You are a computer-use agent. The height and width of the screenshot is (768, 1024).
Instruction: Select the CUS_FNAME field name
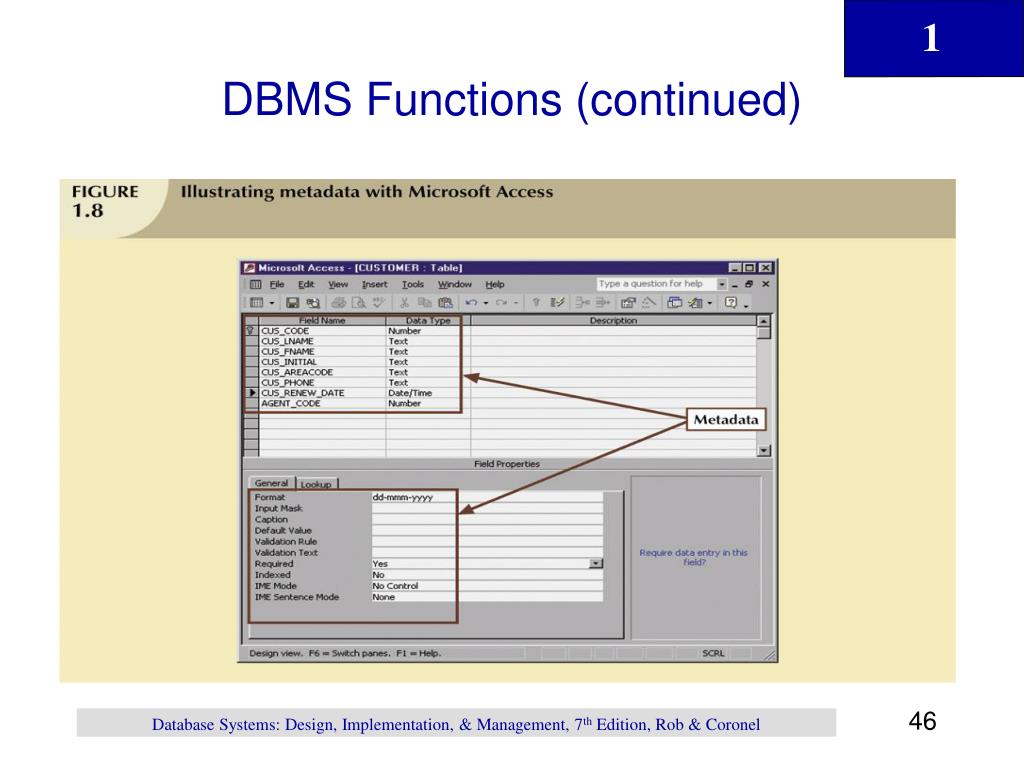(x=288, y=351)
